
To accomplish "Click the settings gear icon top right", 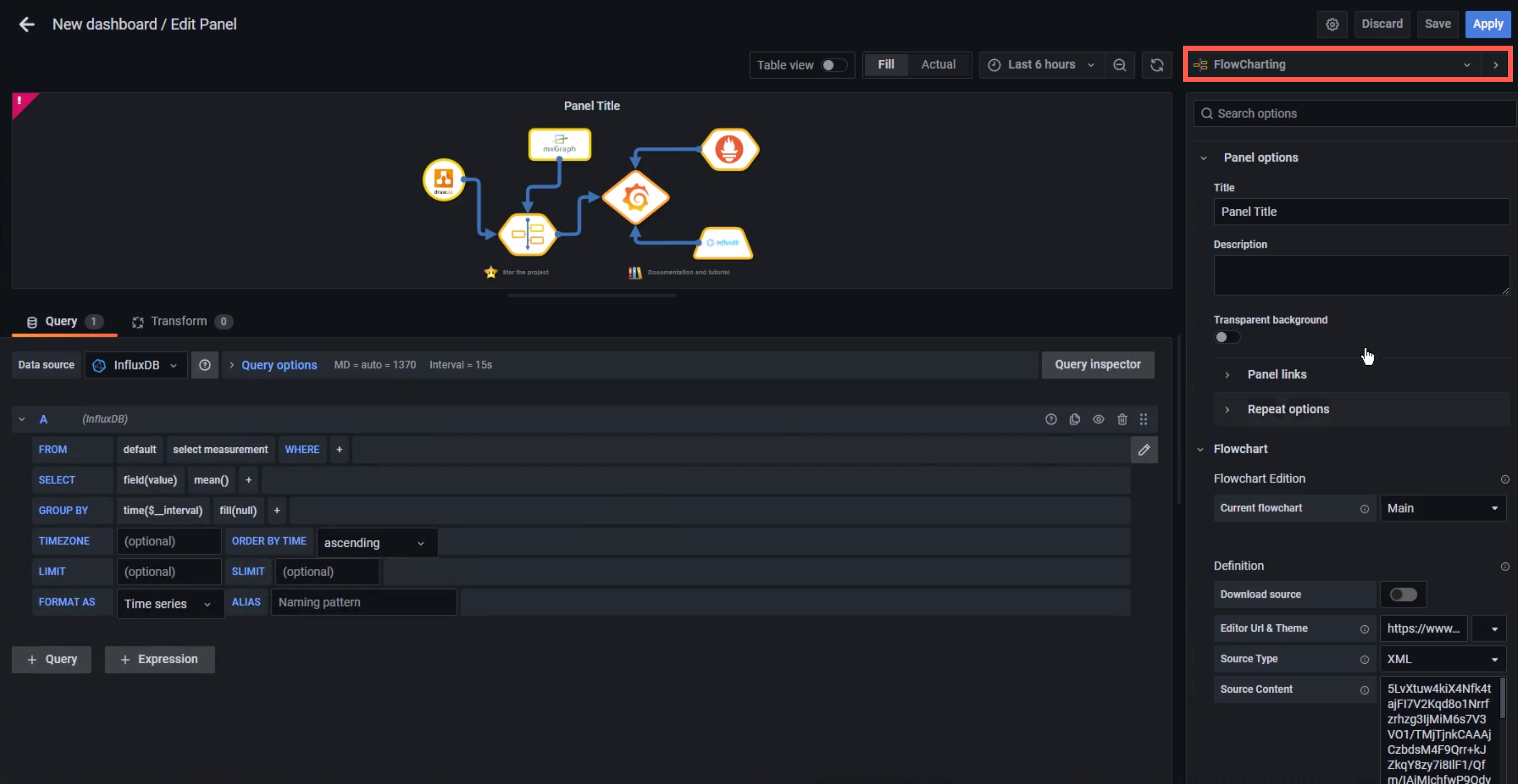I will 1333,23.
